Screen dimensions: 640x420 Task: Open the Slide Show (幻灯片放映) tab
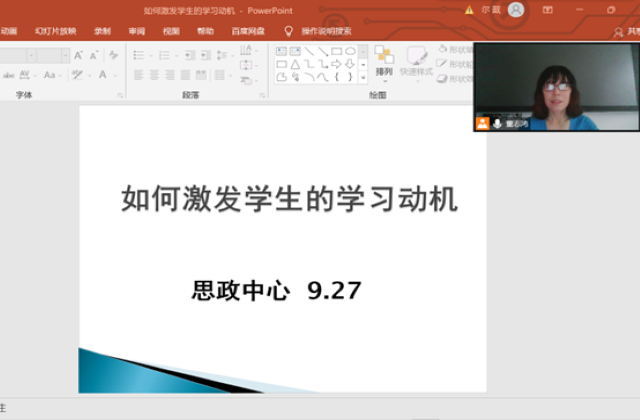pyautogui.click(x=55, y=31)
